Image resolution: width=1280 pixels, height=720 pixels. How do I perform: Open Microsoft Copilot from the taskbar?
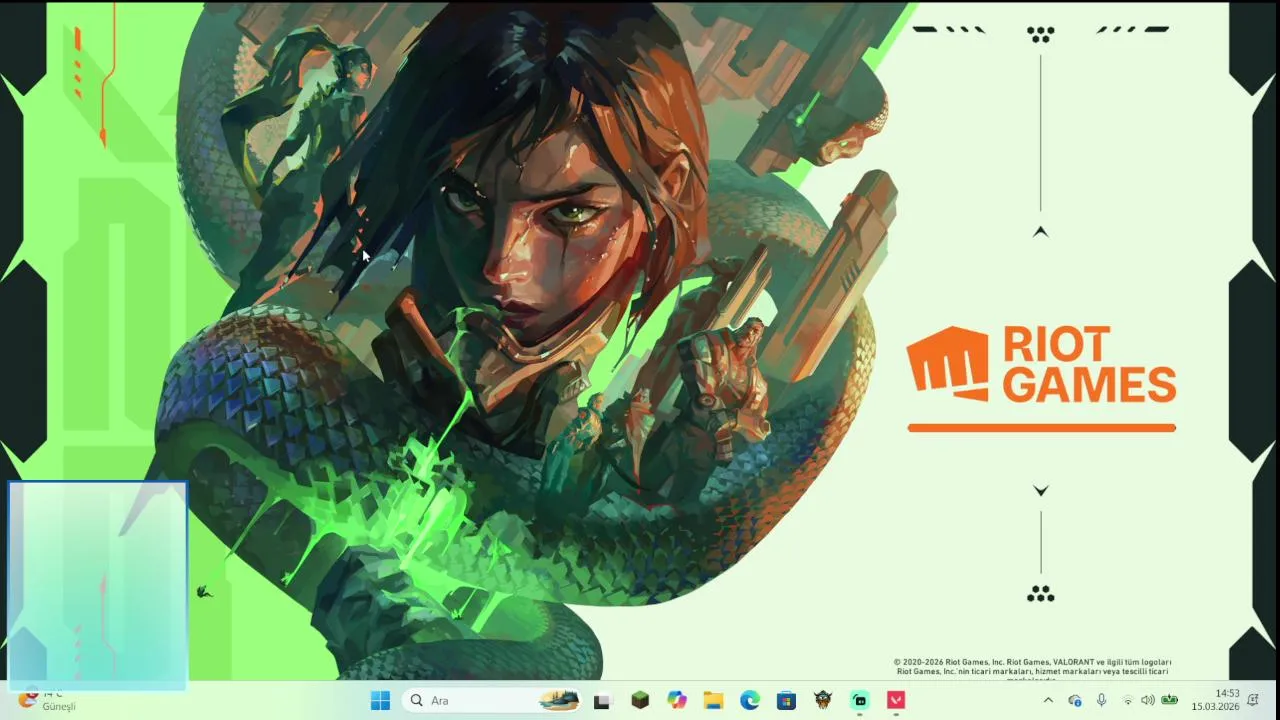coord(677,701)
